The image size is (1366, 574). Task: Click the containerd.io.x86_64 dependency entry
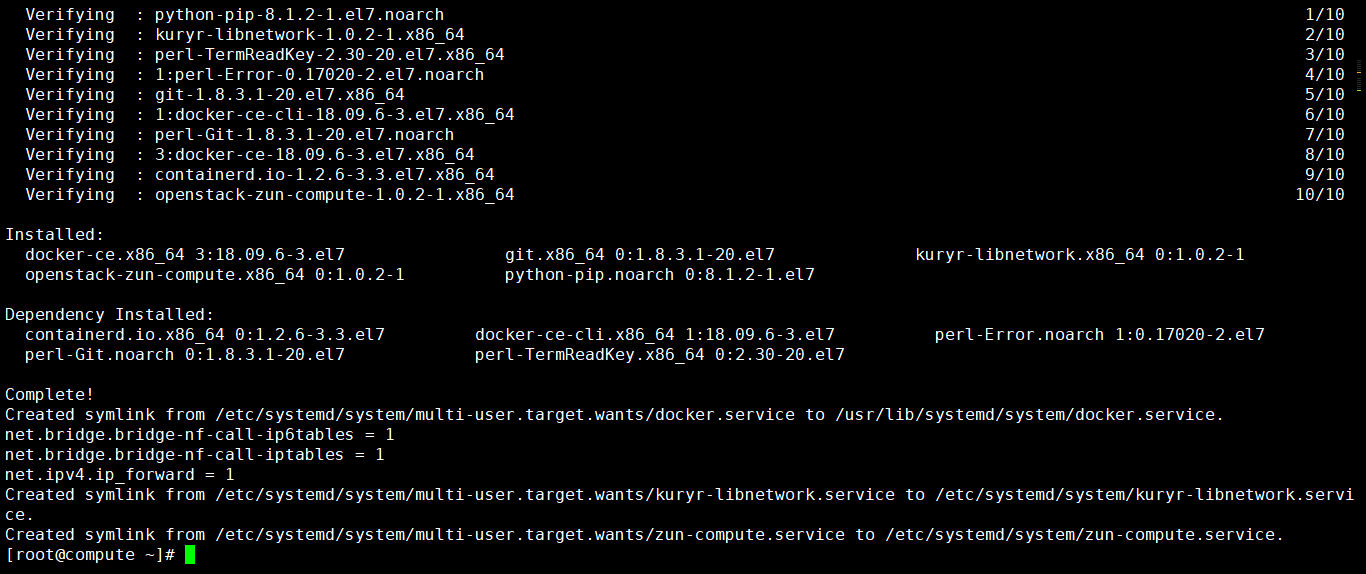[x=205, y=335]
